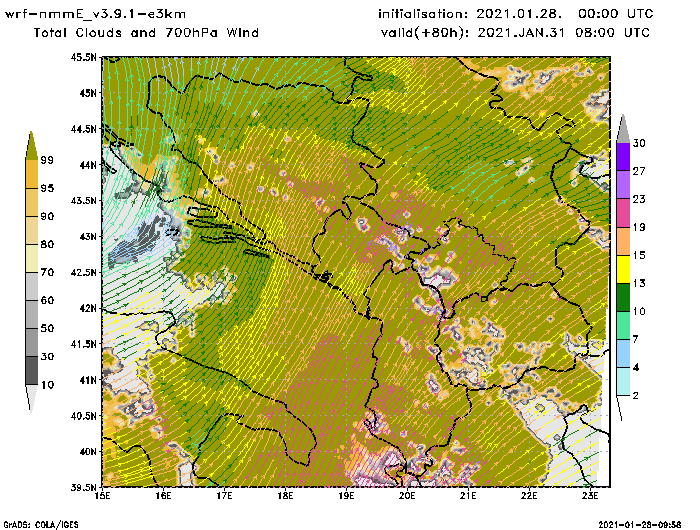This screenshot has height=530, width=700.
Task: Click the 80-90 cloud cover swatch
Action: click(31, 230)
